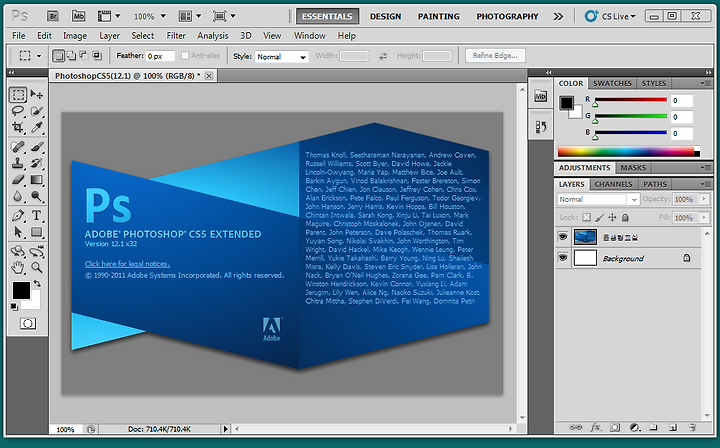
Task: Enable Lock transparent pixels
Action: click(586, 217)
